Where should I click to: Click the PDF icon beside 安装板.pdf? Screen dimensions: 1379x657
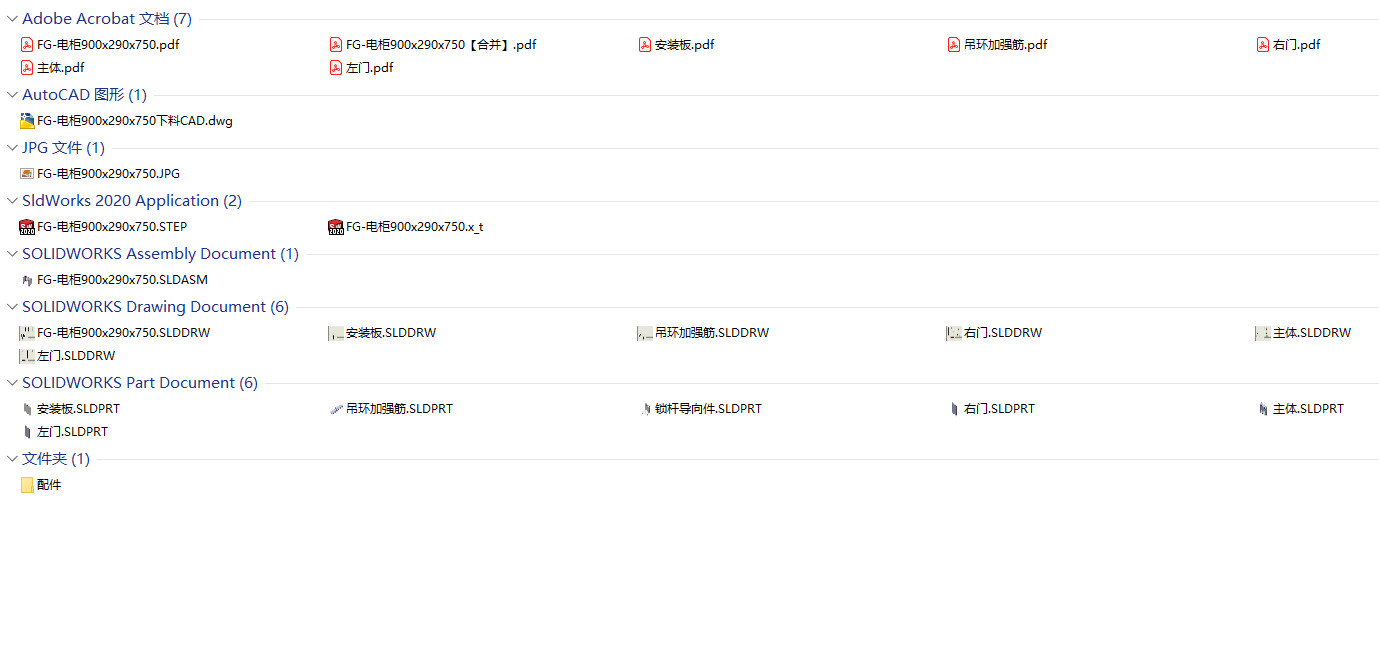coord(645,44)
